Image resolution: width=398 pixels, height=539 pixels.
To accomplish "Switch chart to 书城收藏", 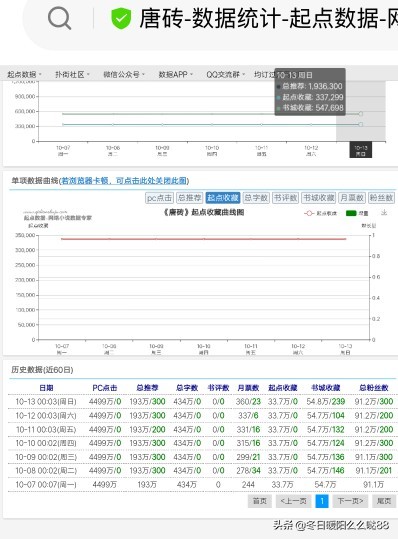I will tap(319, 198).
